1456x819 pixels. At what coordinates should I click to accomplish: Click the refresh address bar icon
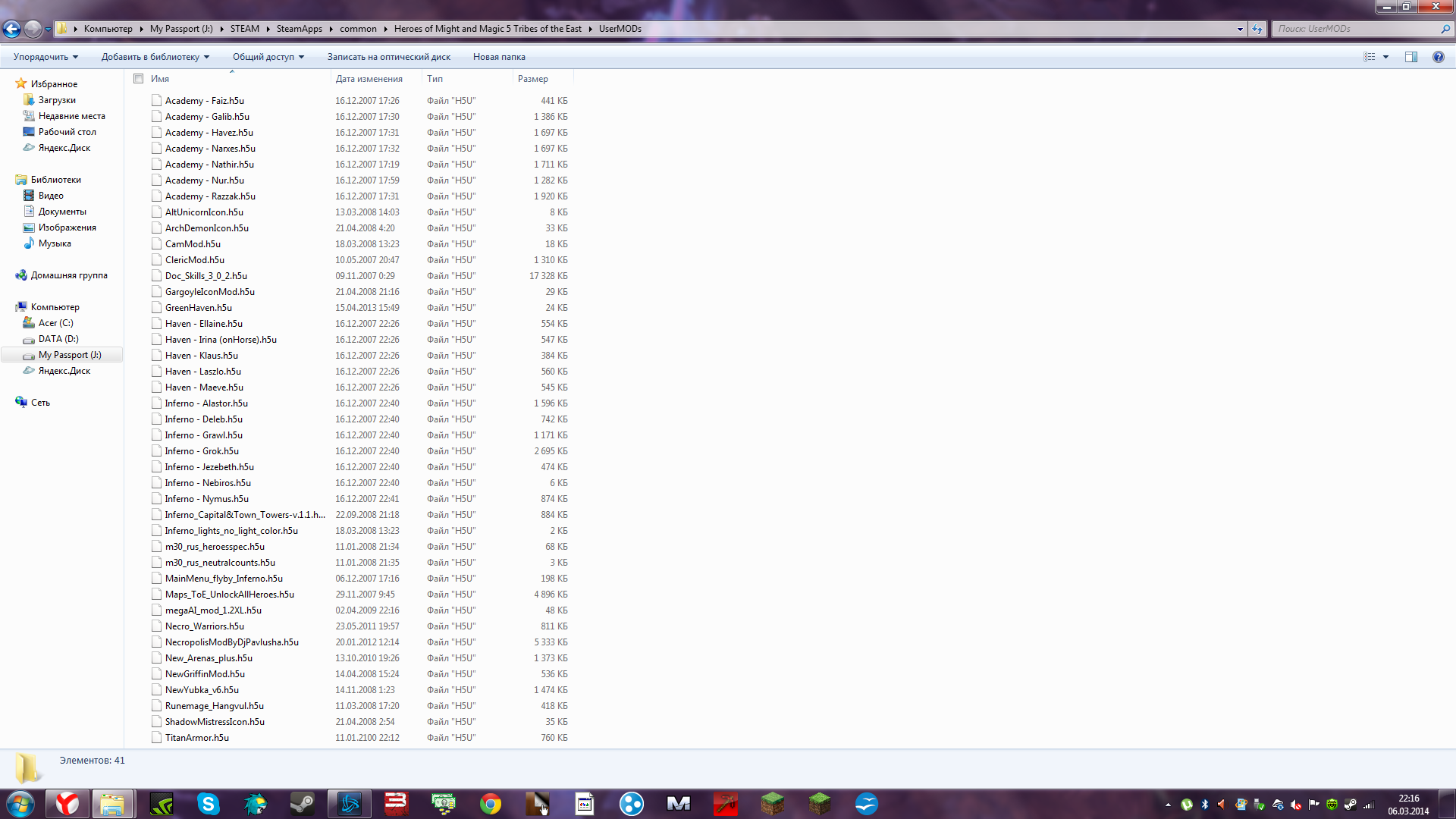point(1257,29)
